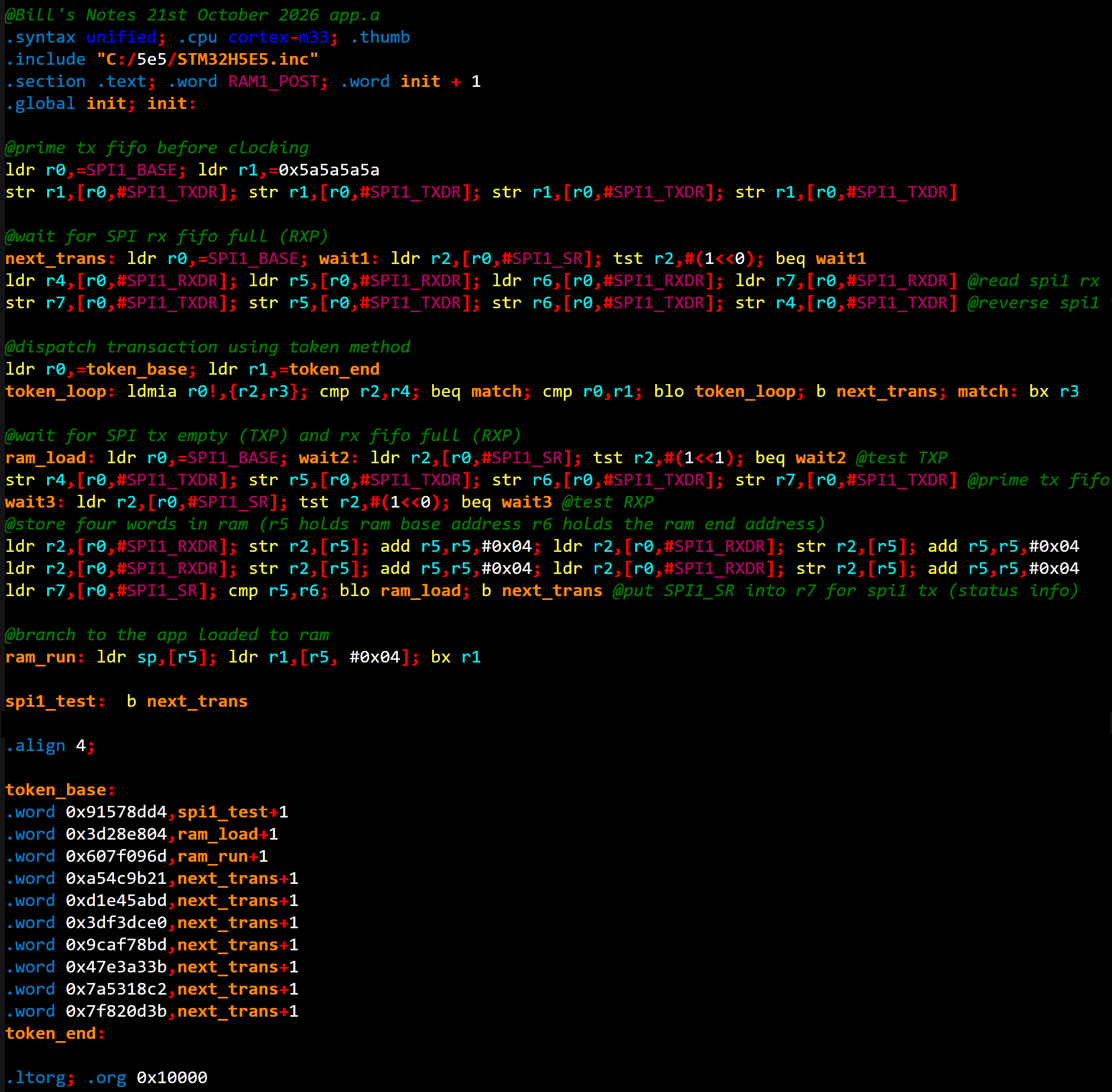Click the 'ram_run:' label definition

pos(45,658)
